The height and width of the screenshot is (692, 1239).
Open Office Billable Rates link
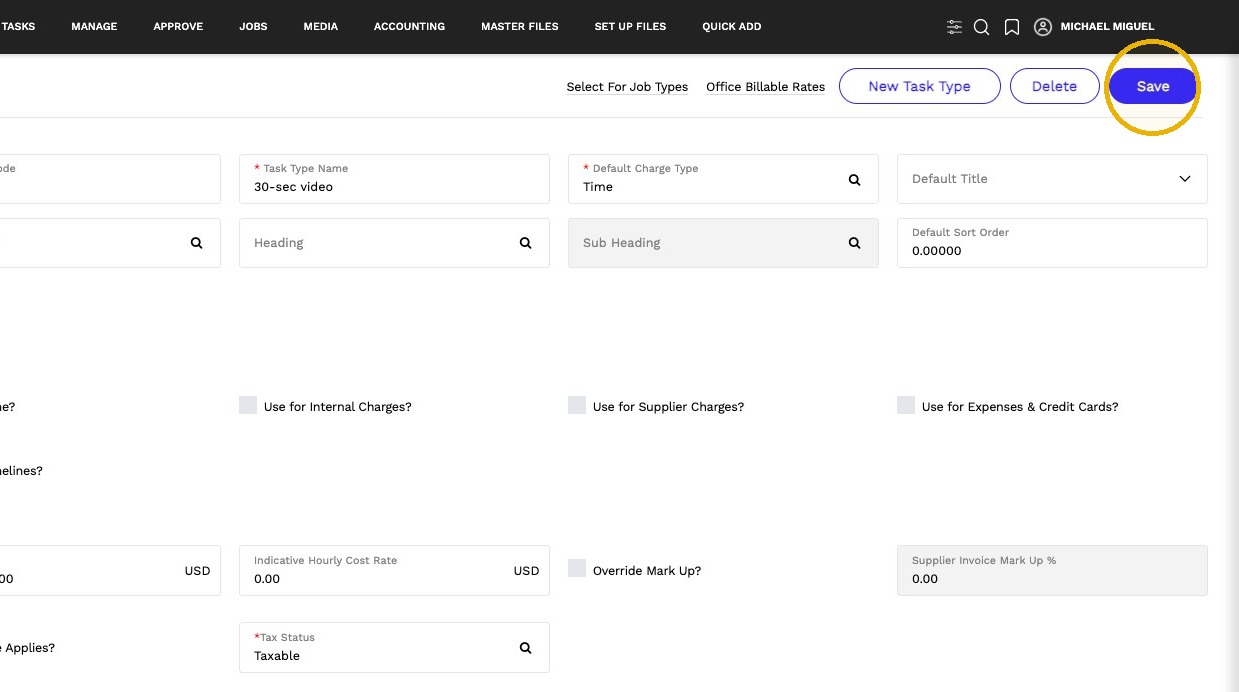pyautogui.click(x=765, y=87)
